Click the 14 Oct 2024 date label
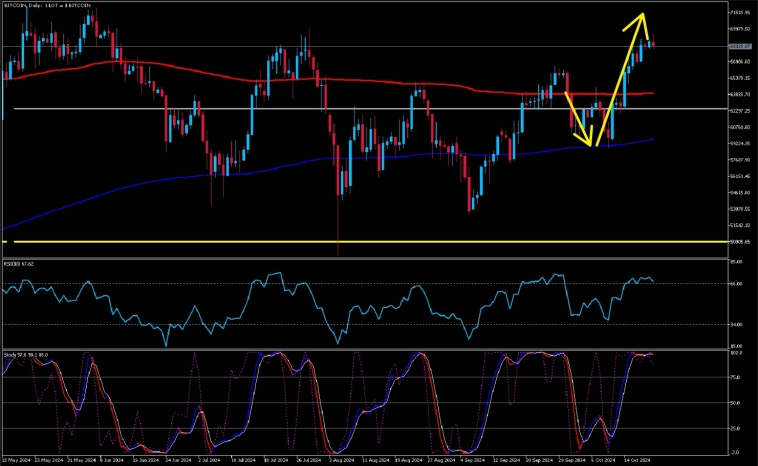This screenshot has width=758, height=466. click(x=637, y=461)
